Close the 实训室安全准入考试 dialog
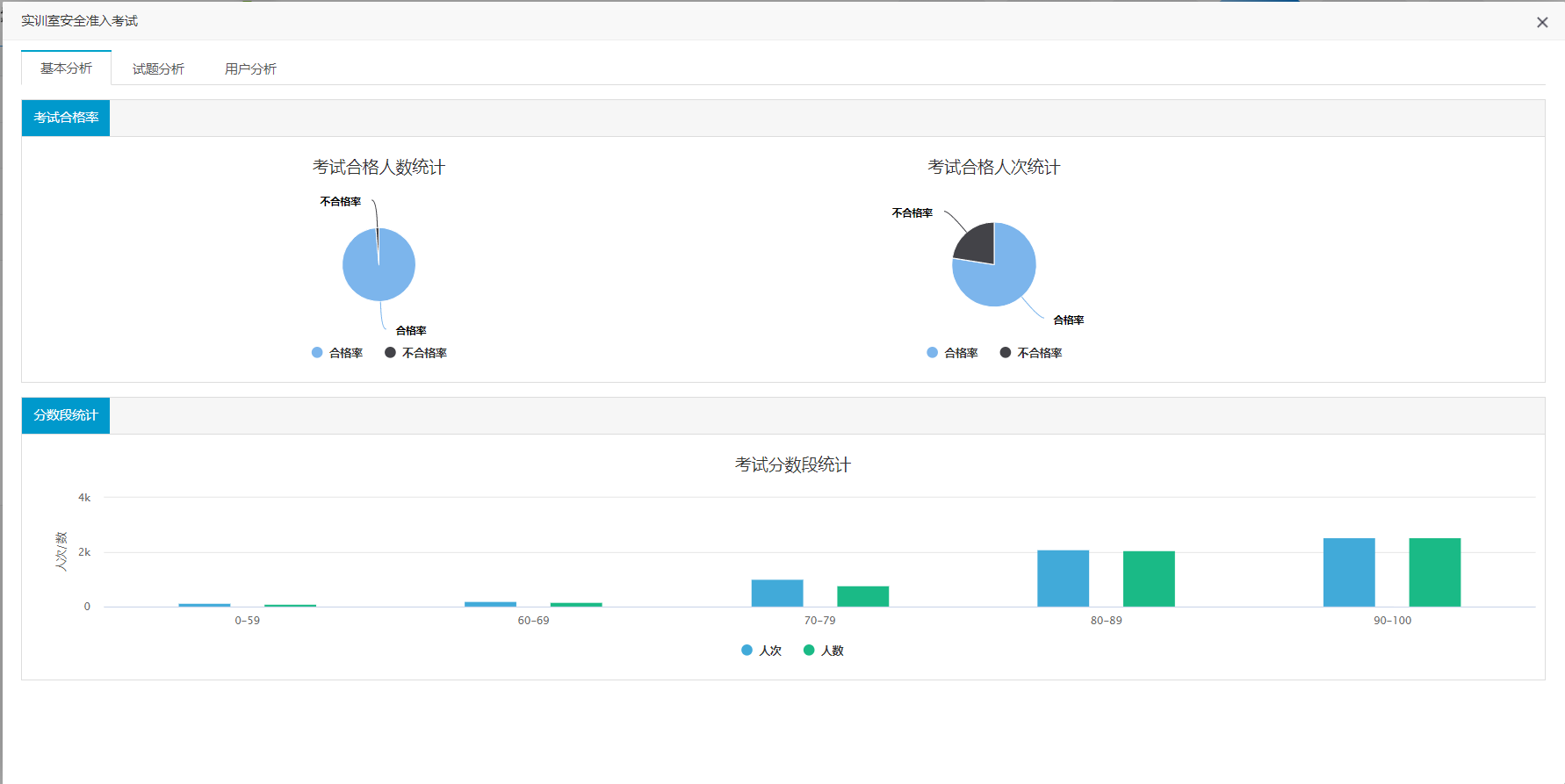Image resolution: width=1565 pixels, height=784 pixels. (x=1541, y=23)
